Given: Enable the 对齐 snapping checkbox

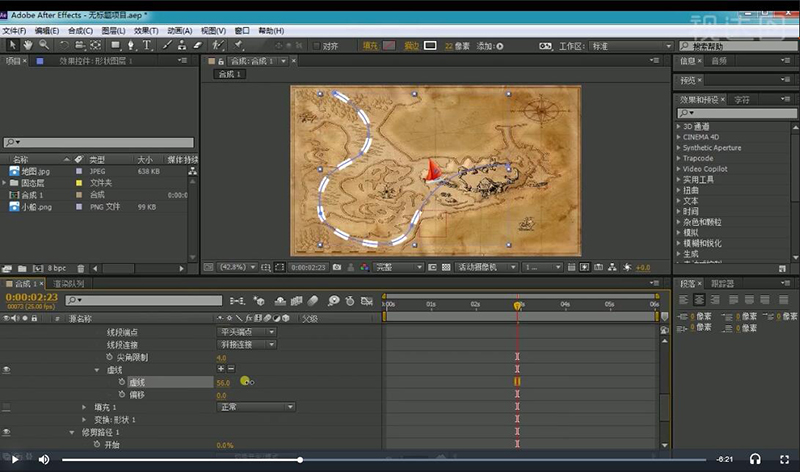Looking at the screenshot, I should click(316, 45).
